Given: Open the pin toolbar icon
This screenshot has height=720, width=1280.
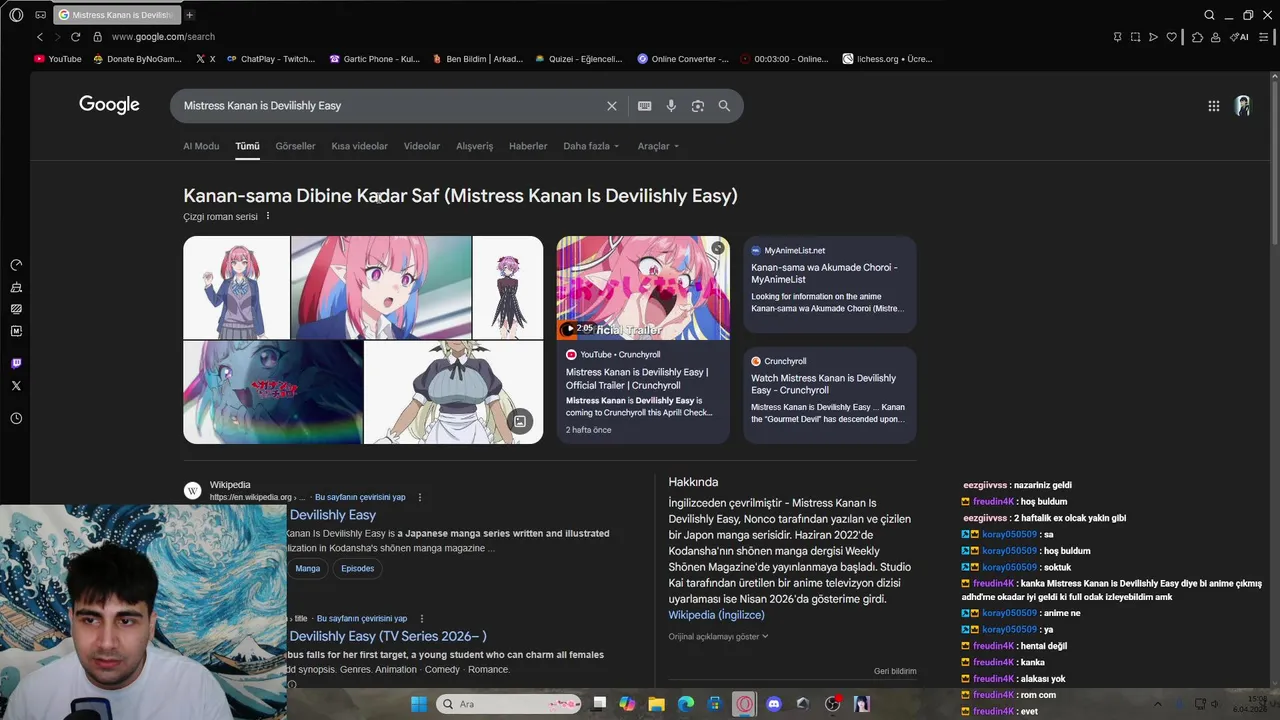Looking at the screenshot, I should 1117,37.
